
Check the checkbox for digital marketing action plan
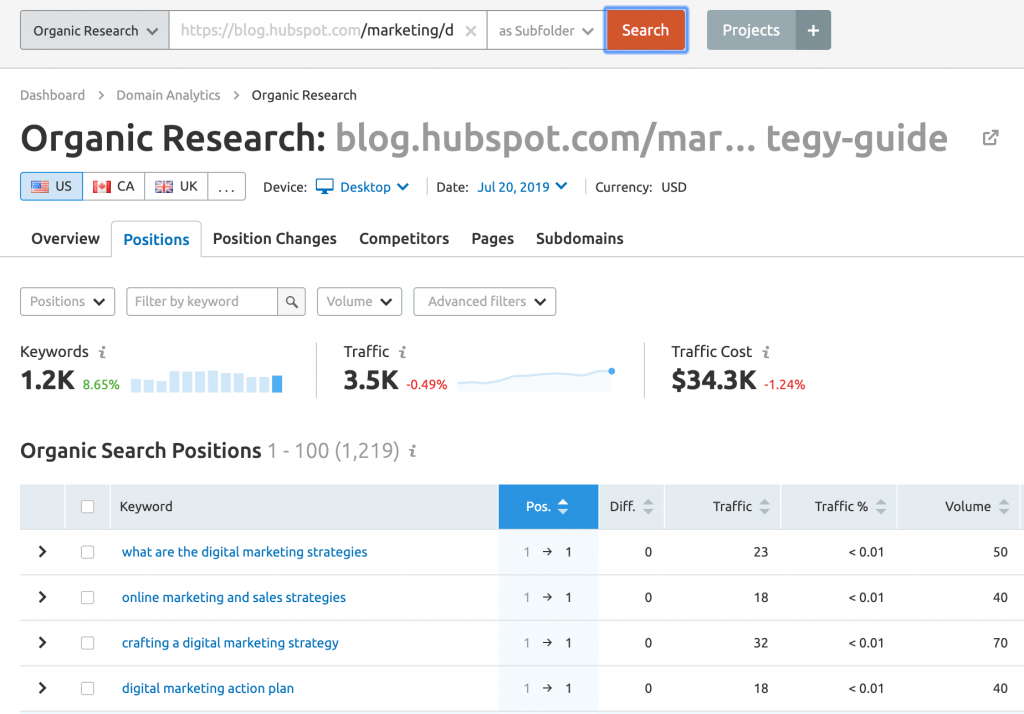[87, 688]
